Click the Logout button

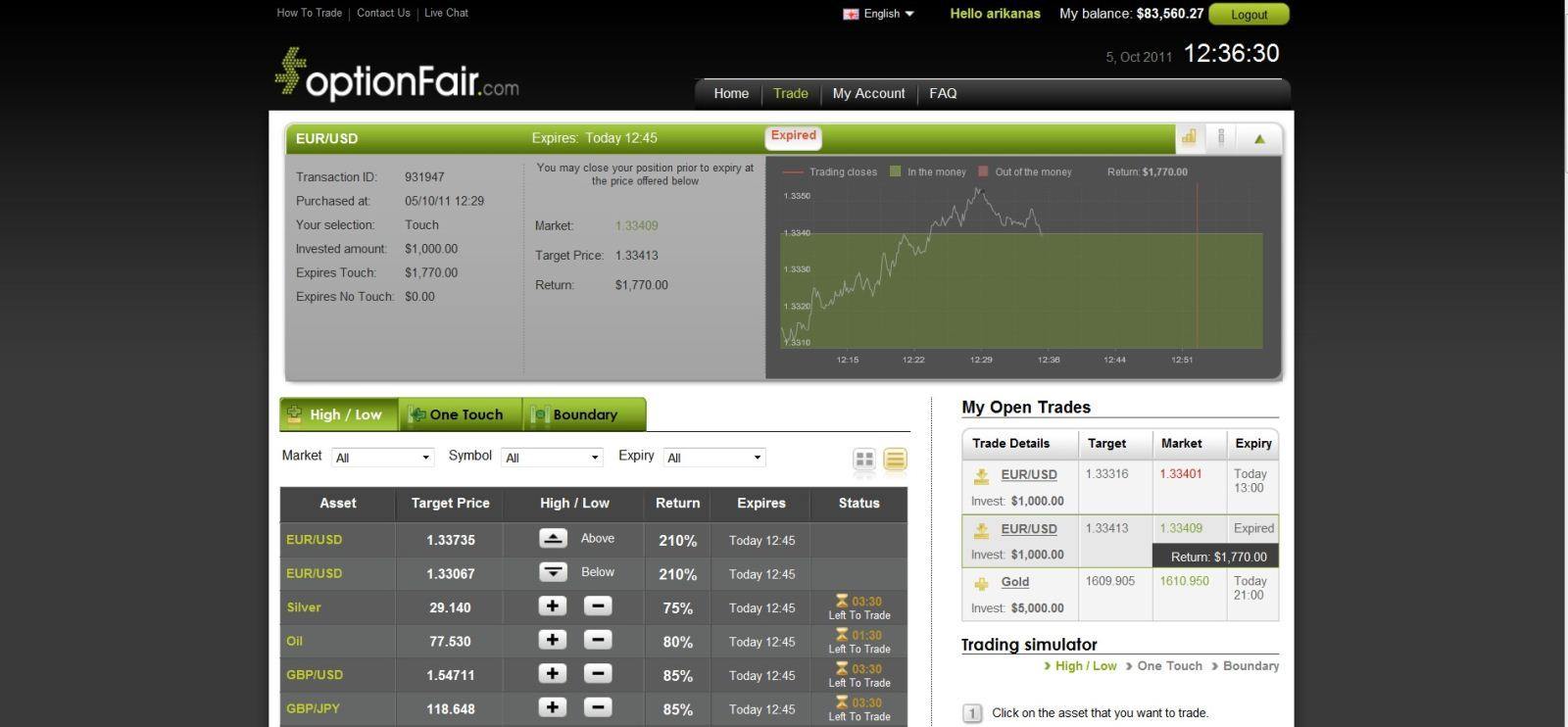point(1249,15)
